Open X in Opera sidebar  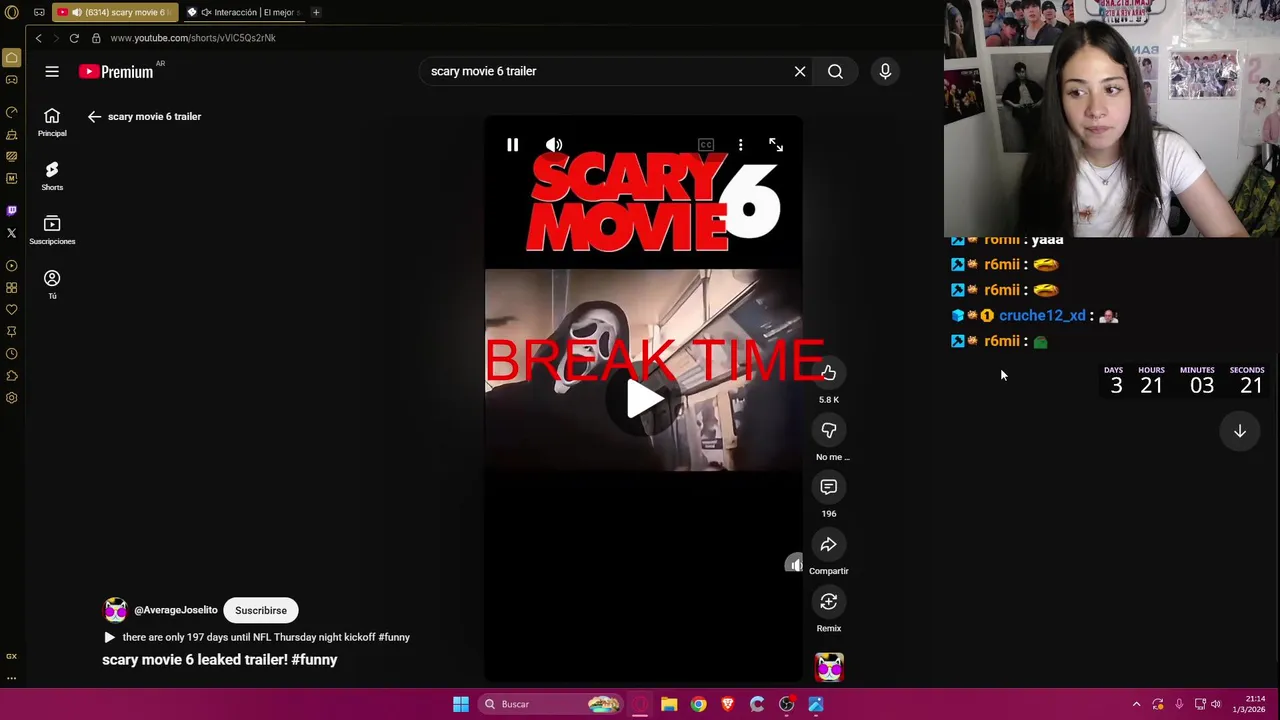[x=12, y=233]
